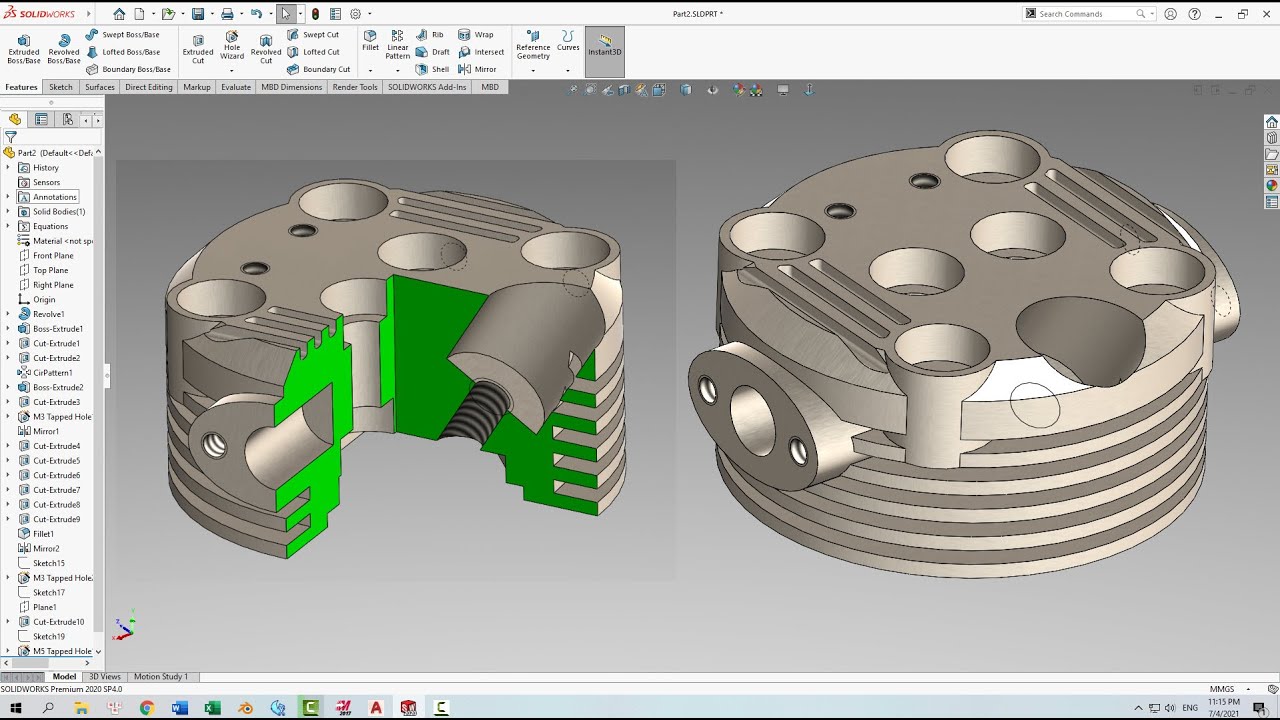
Task: Expand the Cut-Extrude10 feature node
Action: click(x=8, y=622)
